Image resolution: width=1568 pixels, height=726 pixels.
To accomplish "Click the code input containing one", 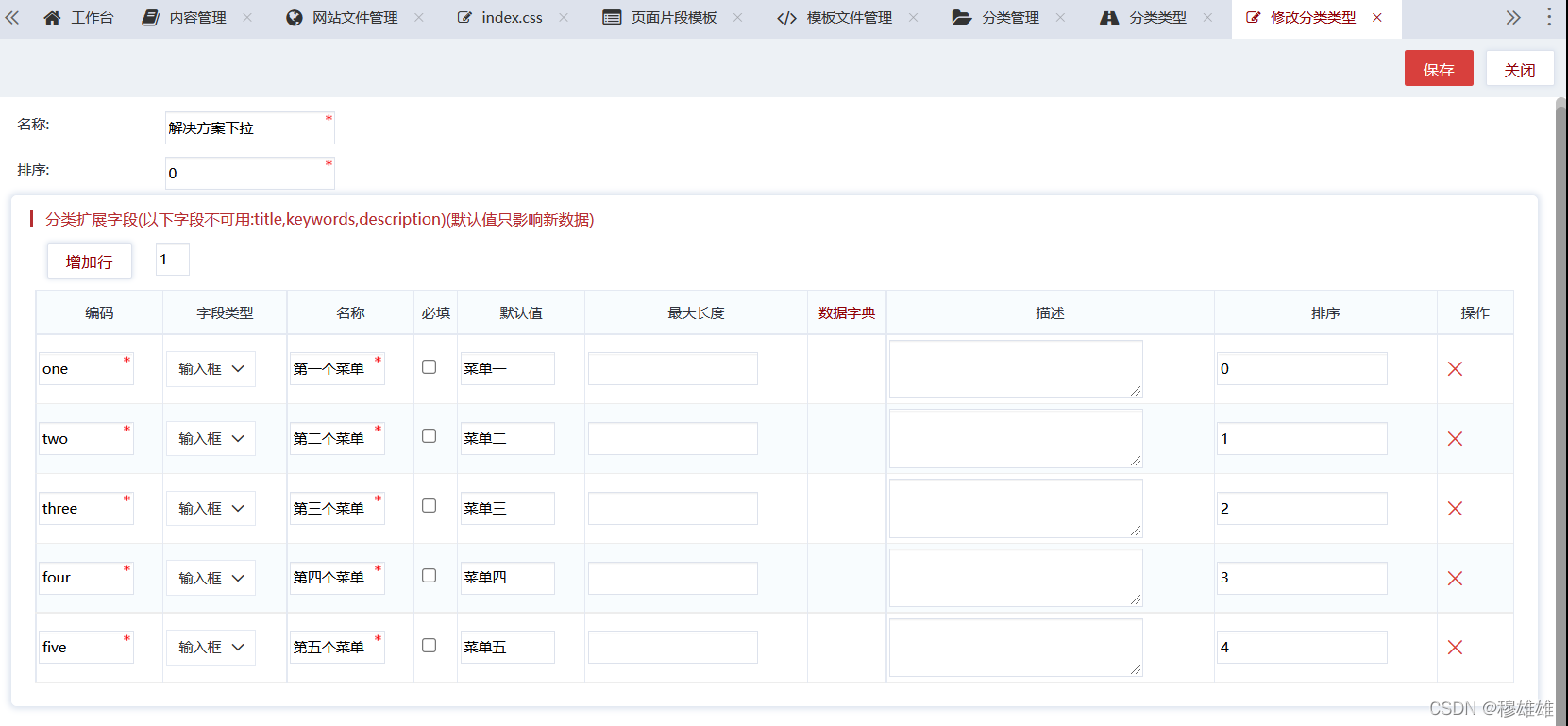I will click(x=86, y=369).
